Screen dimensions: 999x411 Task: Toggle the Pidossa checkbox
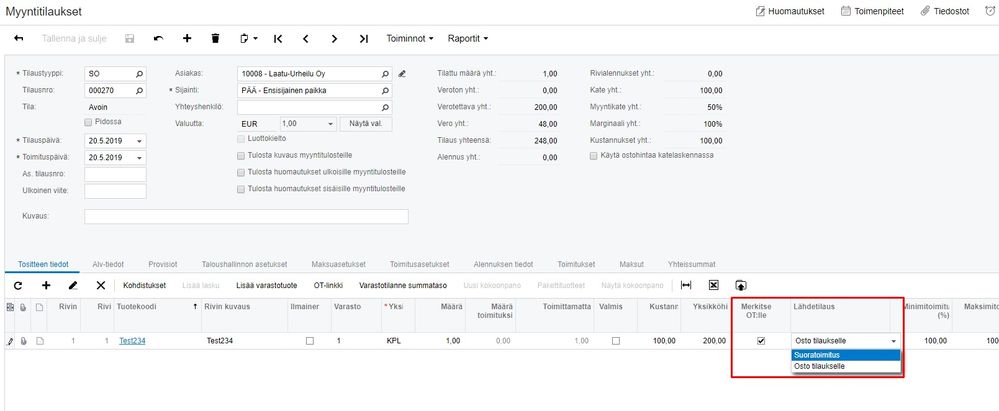tap(89, 122)
